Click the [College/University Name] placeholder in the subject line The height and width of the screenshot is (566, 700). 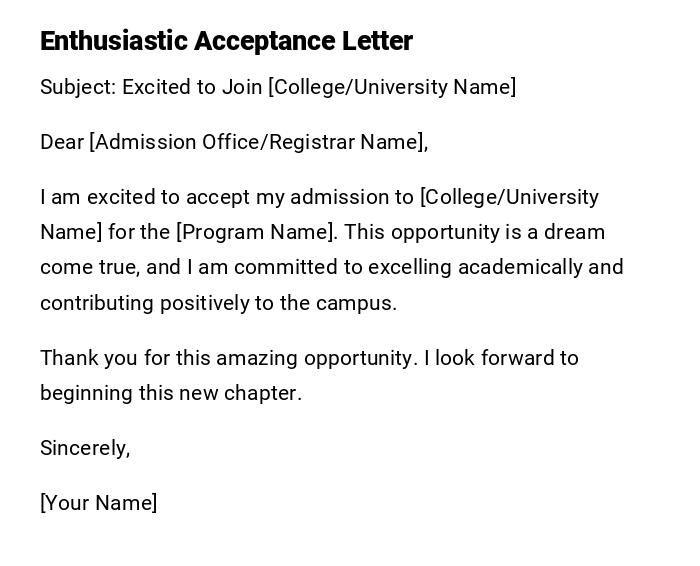pyautogui.click(x=392, y=87)
